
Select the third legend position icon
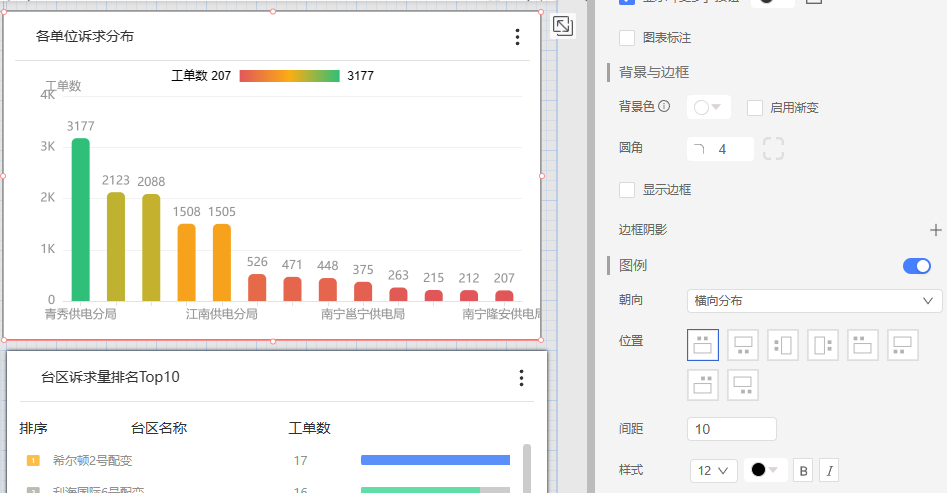point(783,345)
